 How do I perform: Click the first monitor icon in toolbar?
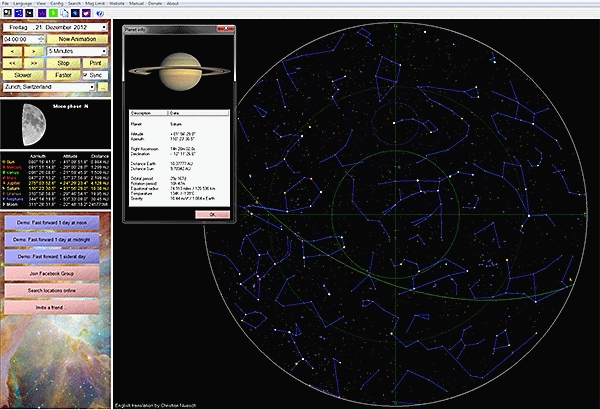pyautogui.click(x=6, y=13)
